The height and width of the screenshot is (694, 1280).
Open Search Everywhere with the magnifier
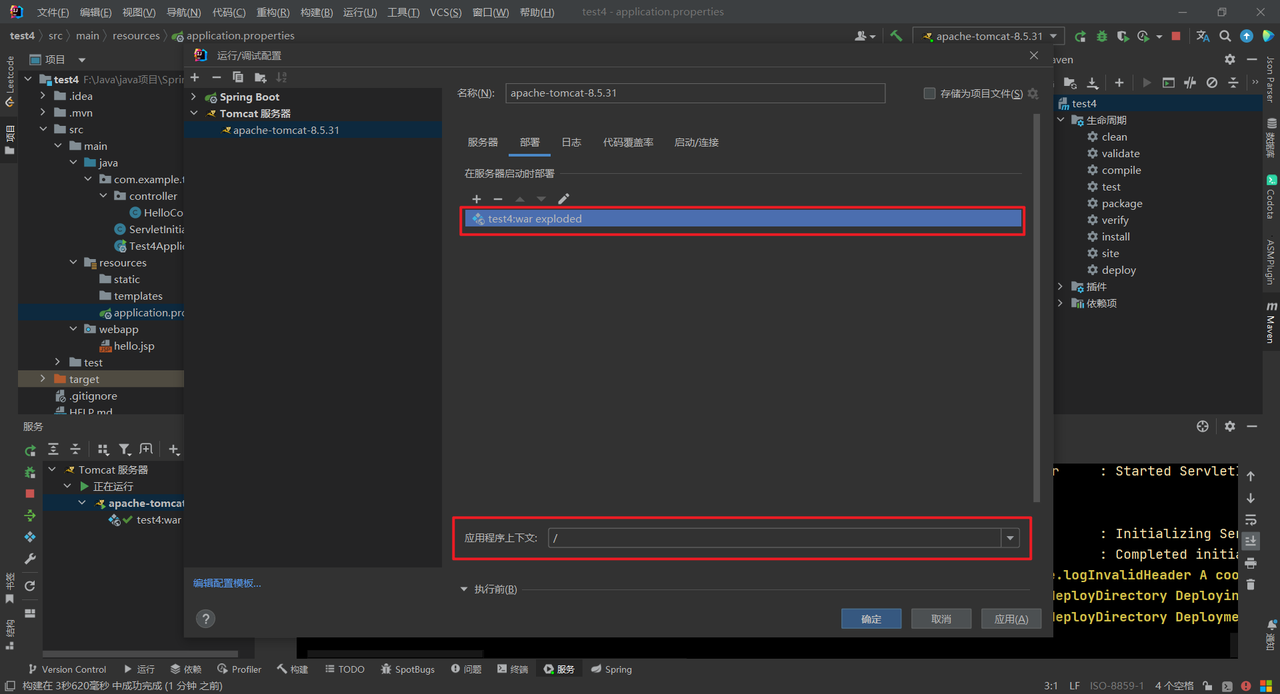tap(1225, 36)
